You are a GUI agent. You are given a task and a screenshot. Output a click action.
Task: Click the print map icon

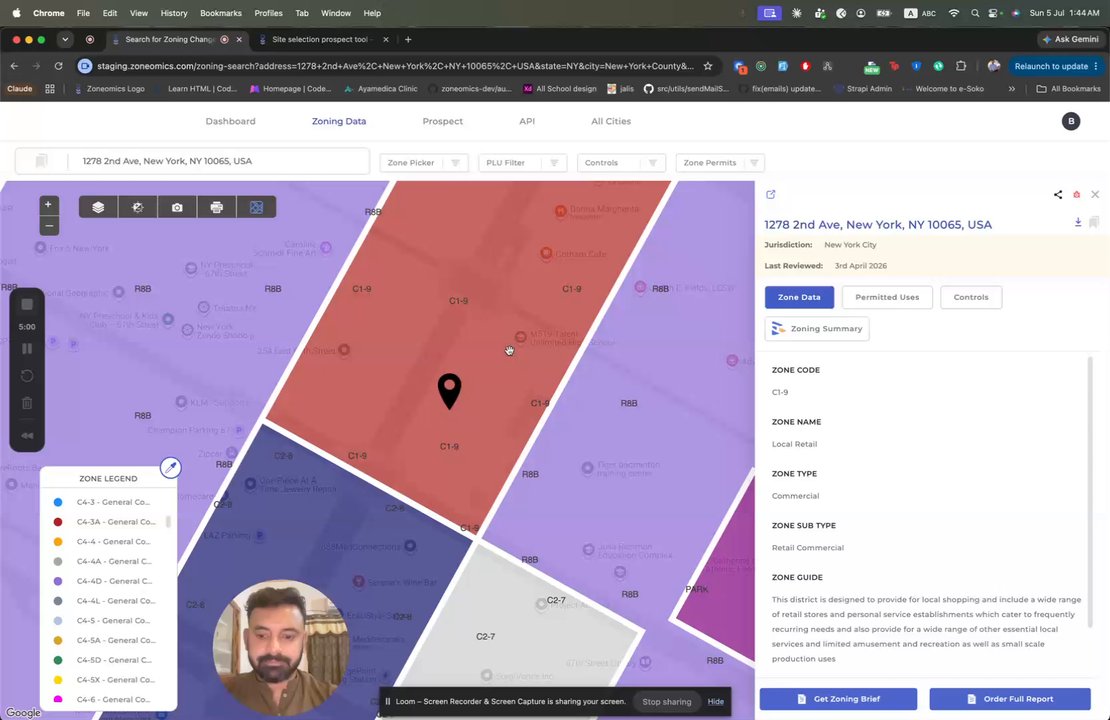point(217,207)
